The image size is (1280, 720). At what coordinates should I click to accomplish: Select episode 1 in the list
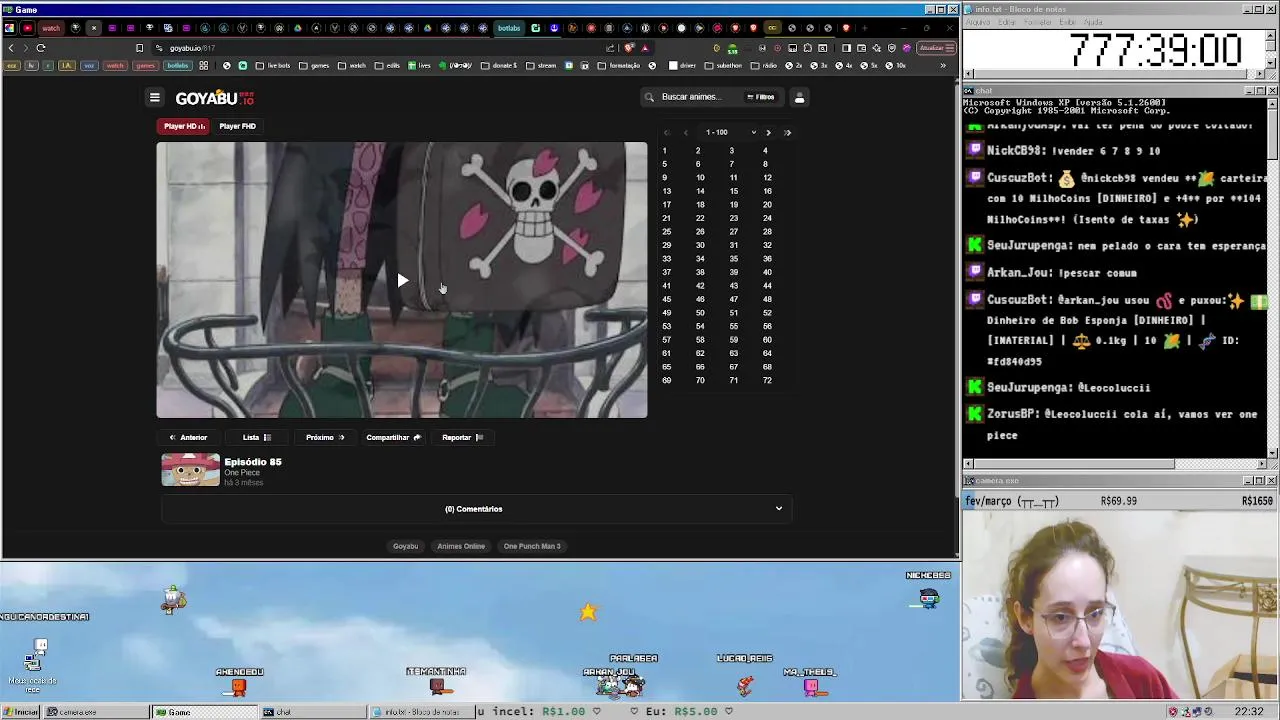coord(664,151)
